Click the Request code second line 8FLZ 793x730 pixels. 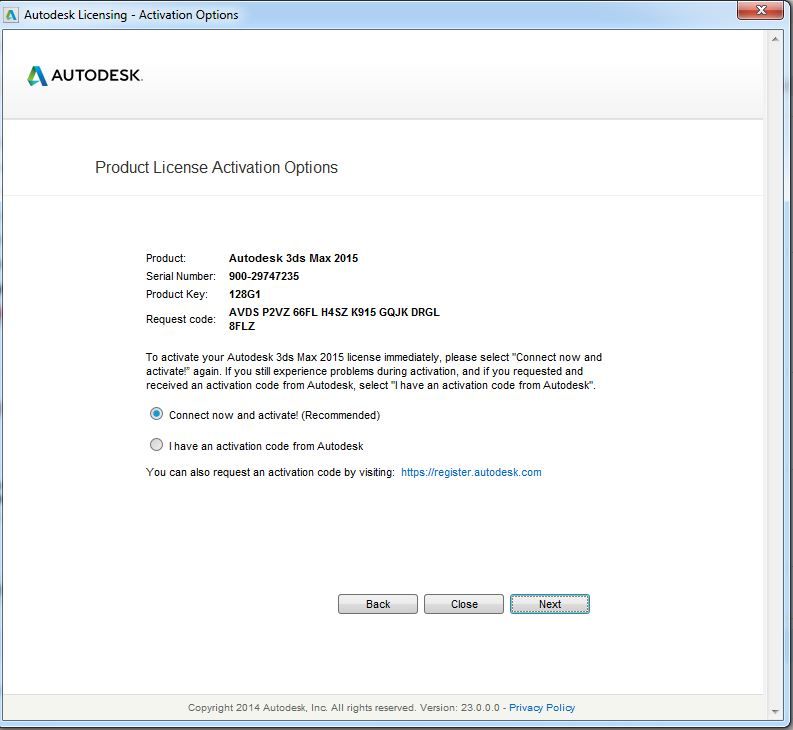click(x=242, y=326)
